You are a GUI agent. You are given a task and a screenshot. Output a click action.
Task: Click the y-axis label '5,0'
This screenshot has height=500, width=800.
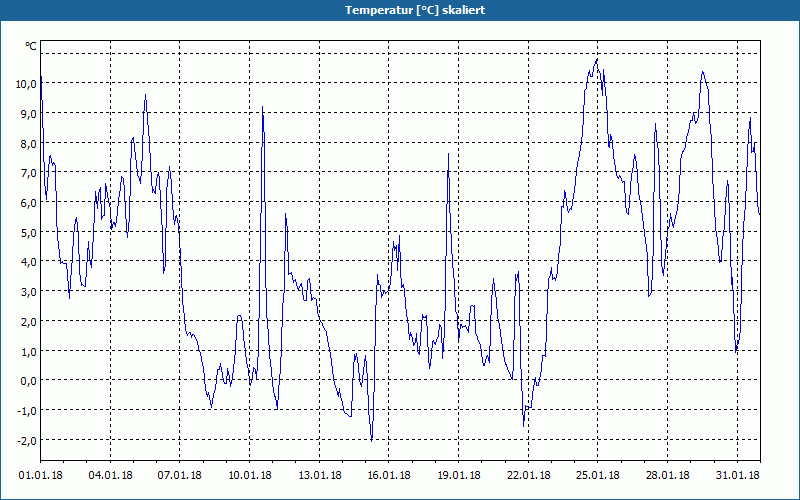(x=29, y=233)
